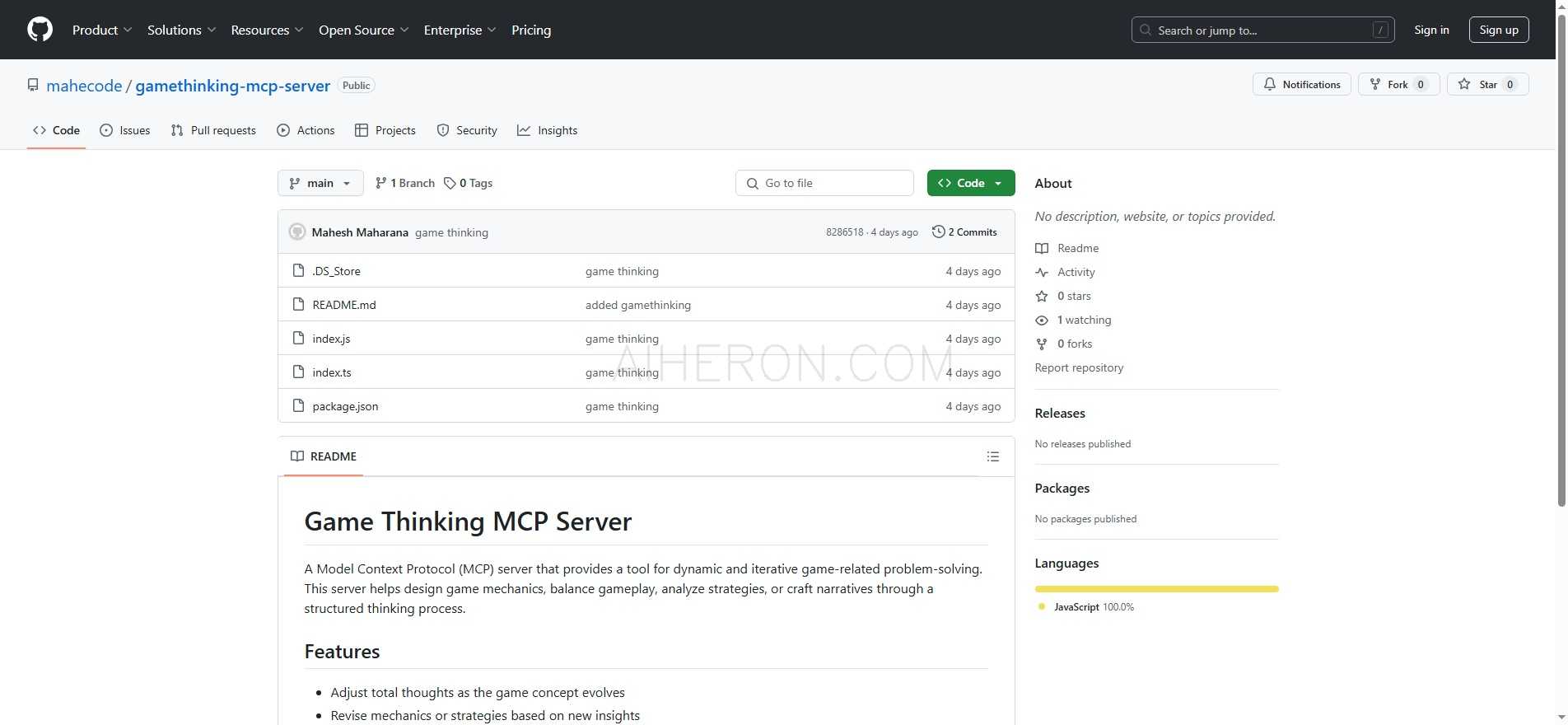
Task: Click the search magnifier in top bar
Action: [x=1146, y=30]
